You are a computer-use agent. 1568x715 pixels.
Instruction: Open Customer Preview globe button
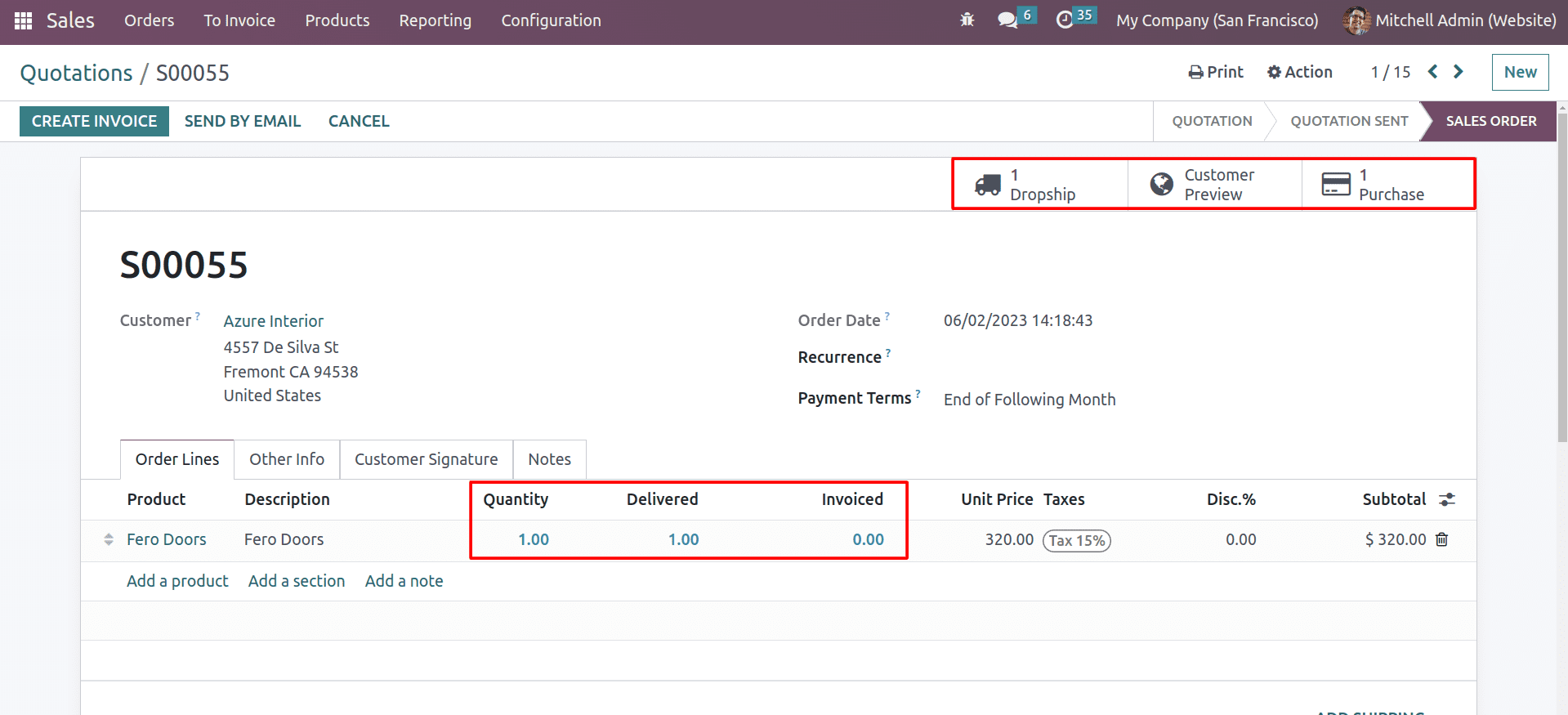pos(1215,185)
